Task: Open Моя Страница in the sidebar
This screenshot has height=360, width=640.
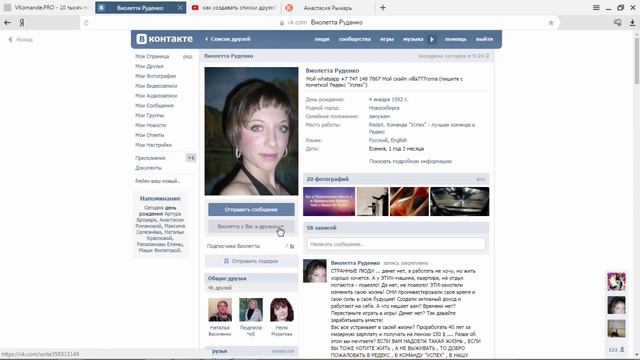Action: [x=152, y=56]
